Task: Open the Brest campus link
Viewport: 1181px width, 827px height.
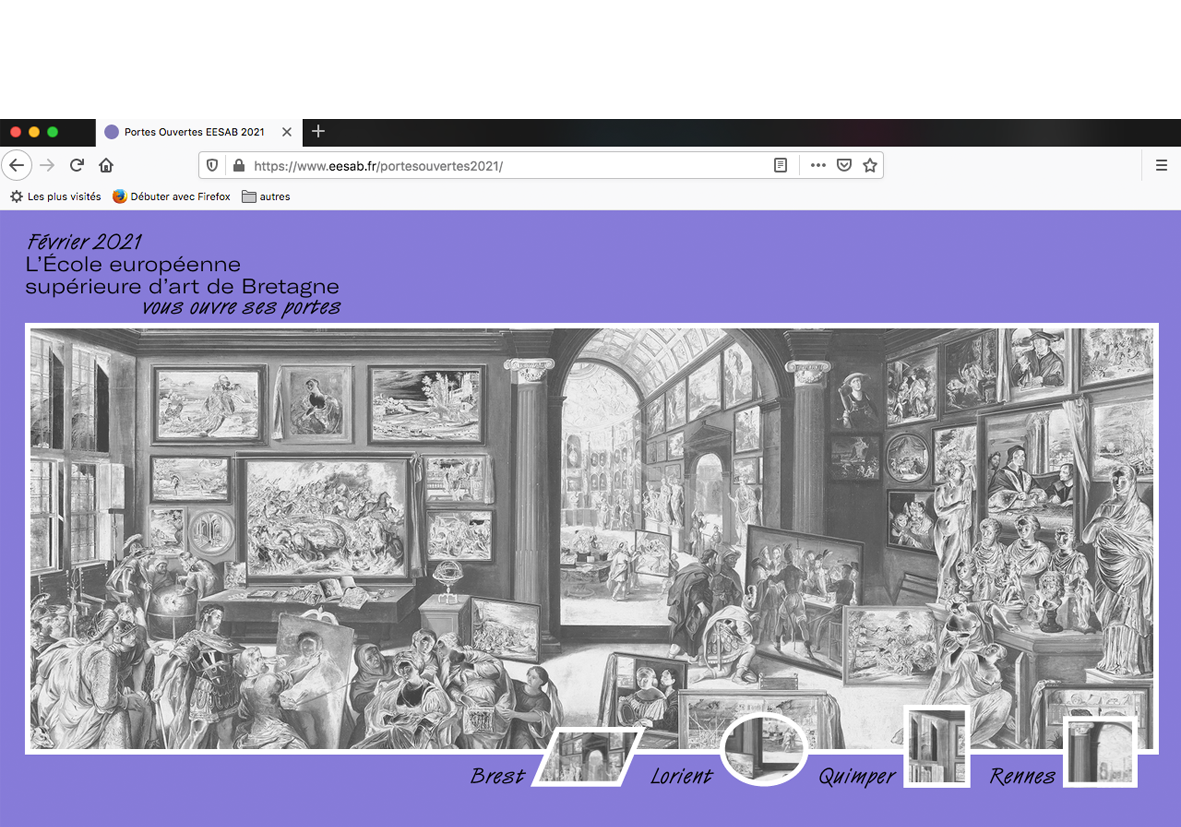Action: (497, 776)
